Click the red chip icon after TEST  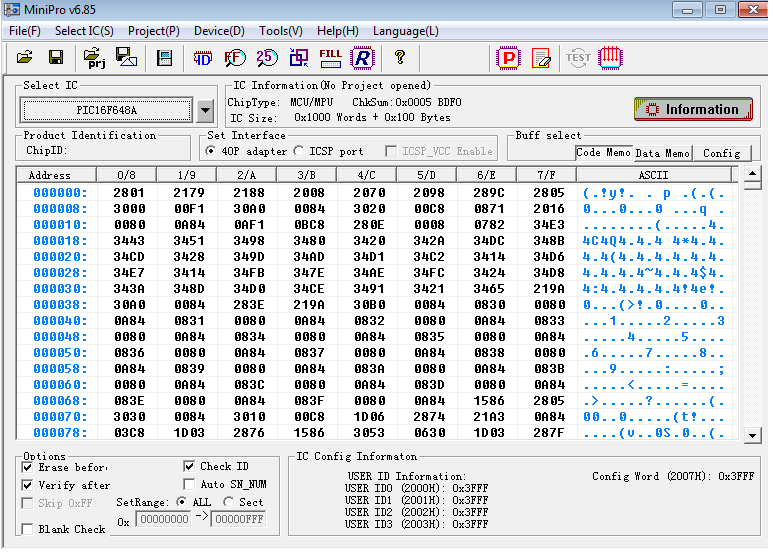610,57
